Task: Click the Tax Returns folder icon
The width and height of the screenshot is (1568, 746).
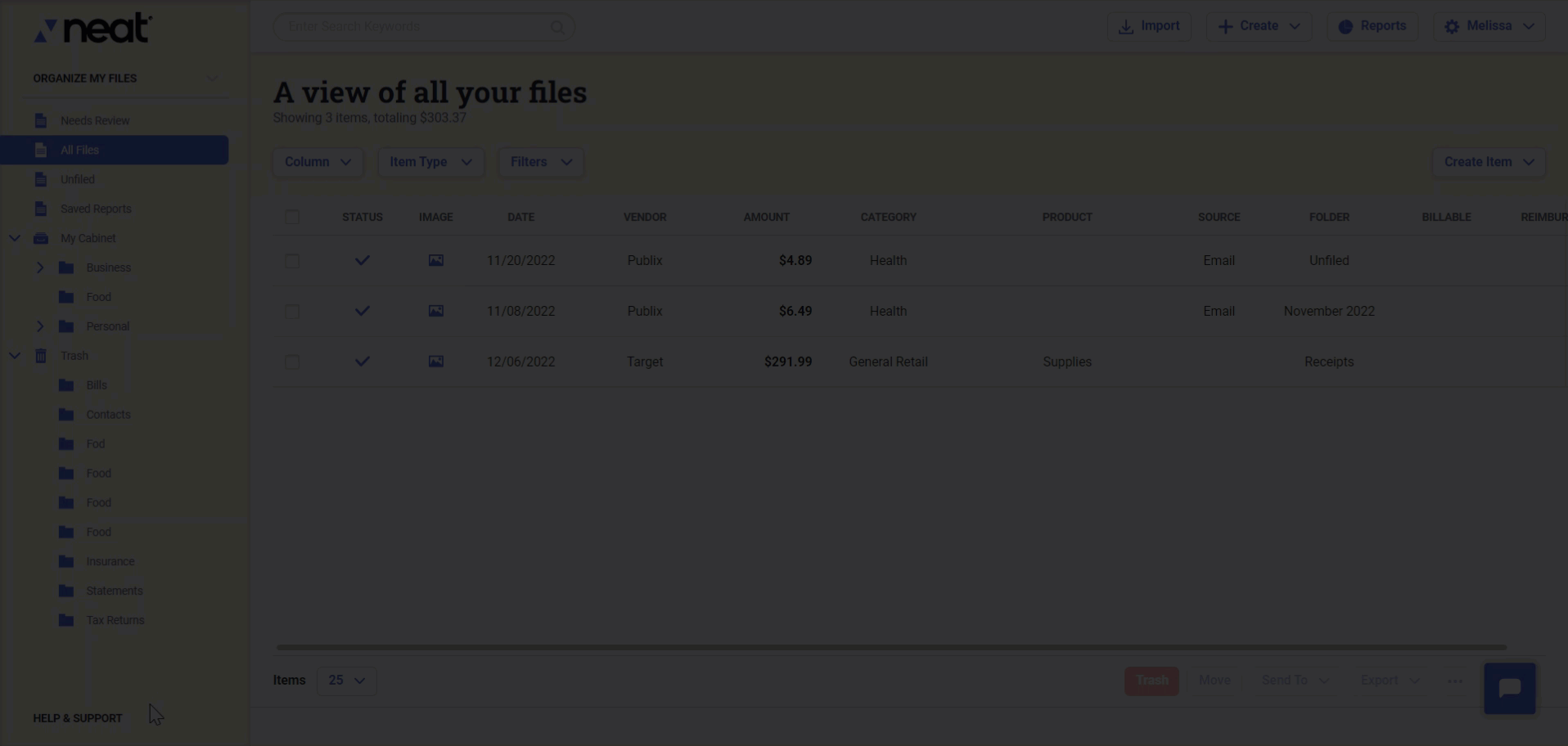Action: (67, 620)
